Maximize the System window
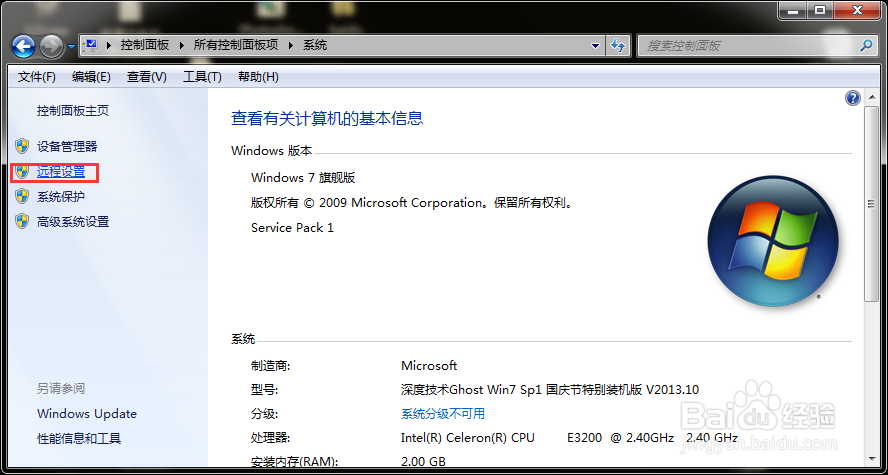 click(819, 10)
